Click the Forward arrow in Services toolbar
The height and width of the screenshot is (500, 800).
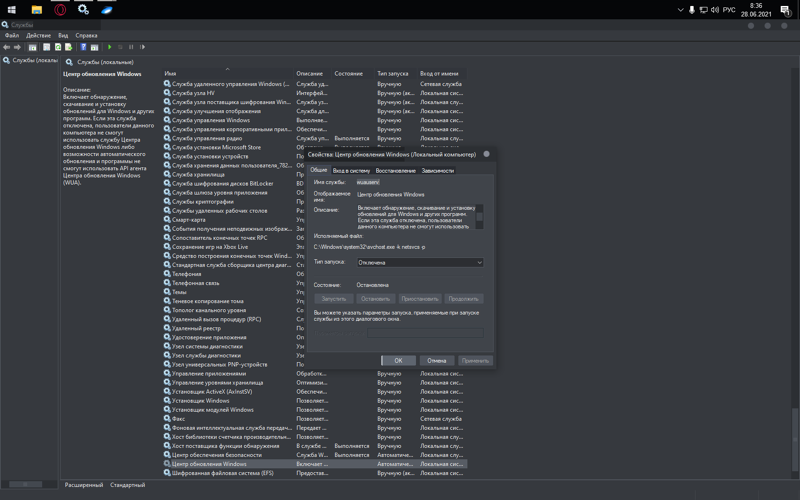(17, 47)
